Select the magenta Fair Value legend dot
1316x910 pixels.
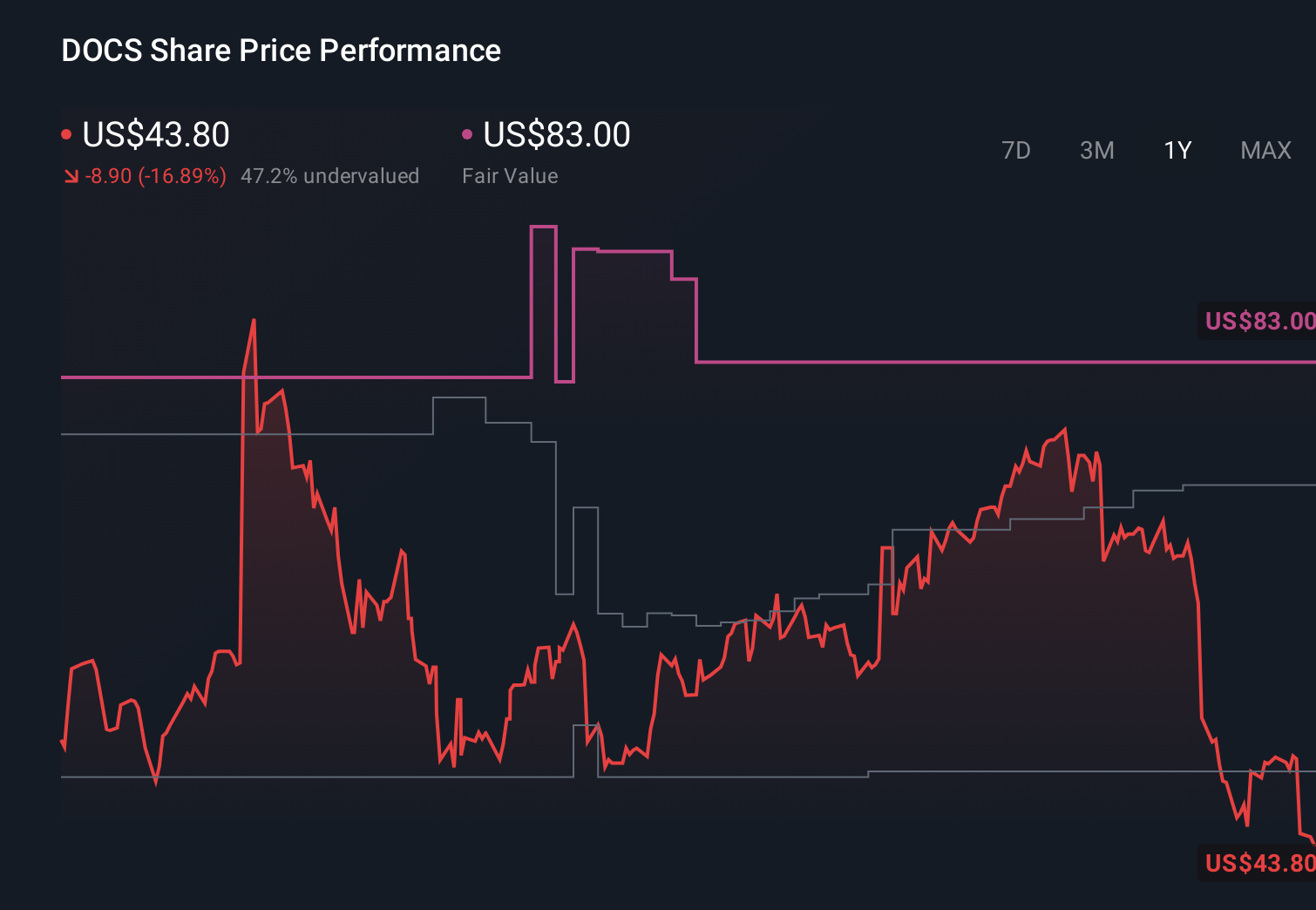(467, 133)
